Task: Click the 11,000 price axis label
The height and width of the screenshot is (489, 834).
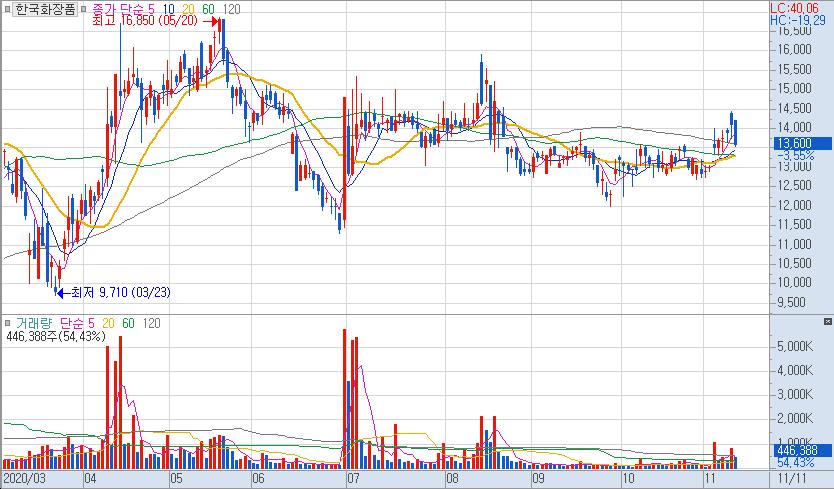Action: pyautogui.click(x=795, y=244)
